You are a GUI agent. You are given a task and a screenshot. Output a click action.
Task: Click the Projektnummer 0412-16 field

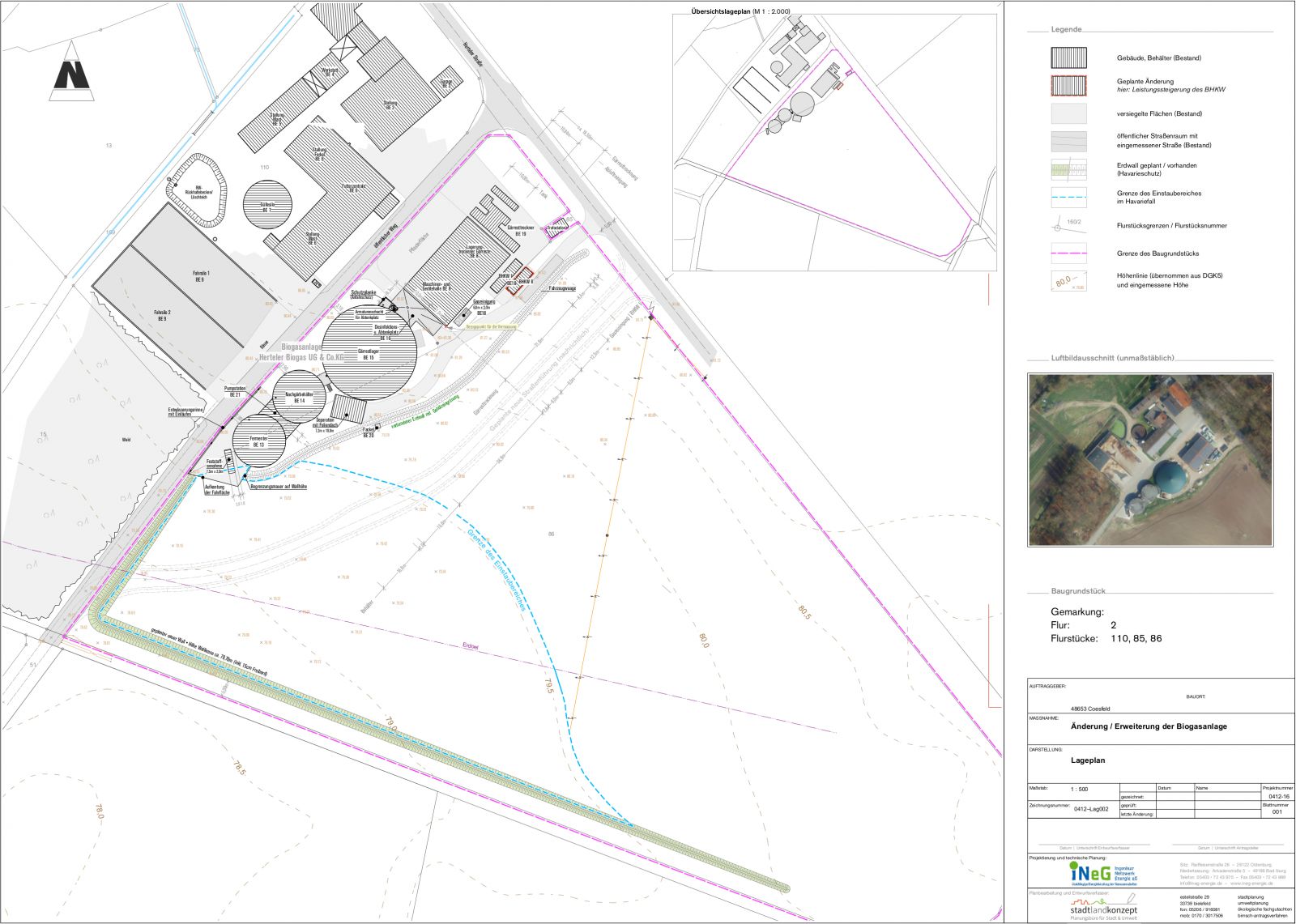click(1277, 796)
